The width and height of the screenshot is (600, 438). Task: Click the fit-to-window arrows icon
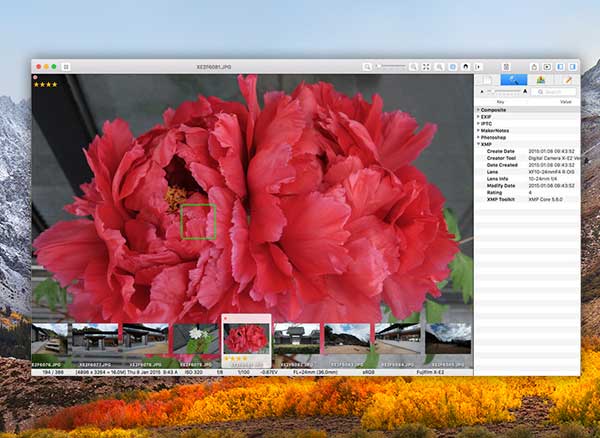coord(426,67)
